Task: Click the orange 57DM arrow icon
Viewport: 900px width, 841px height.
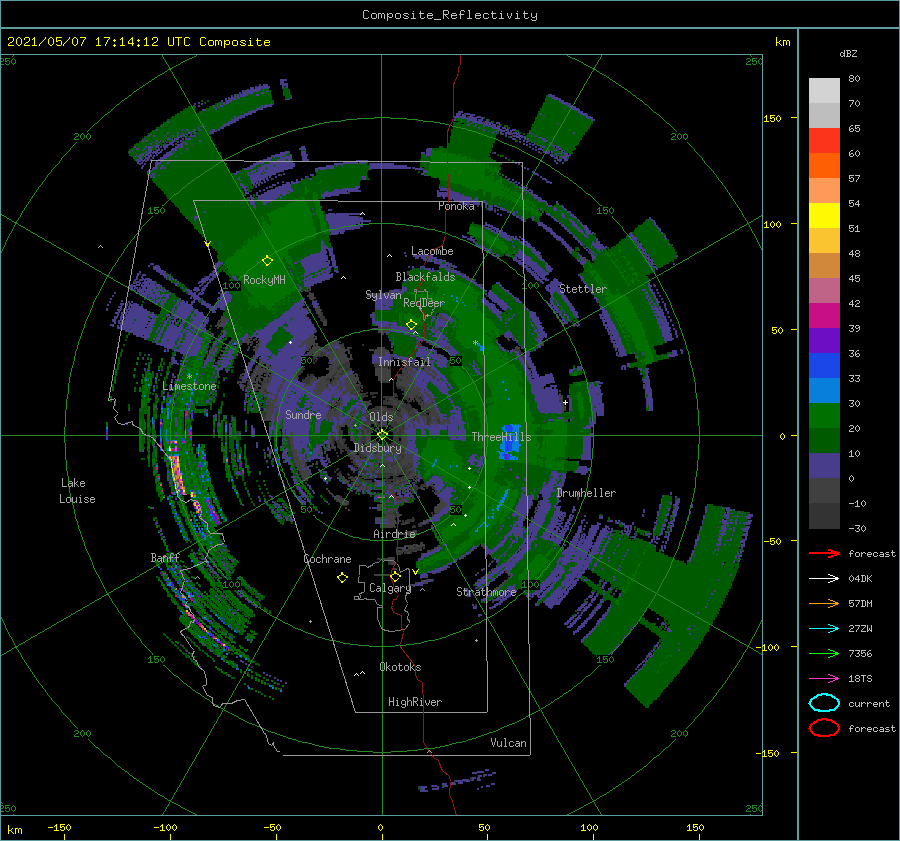Action: click(x=824, y=603)
